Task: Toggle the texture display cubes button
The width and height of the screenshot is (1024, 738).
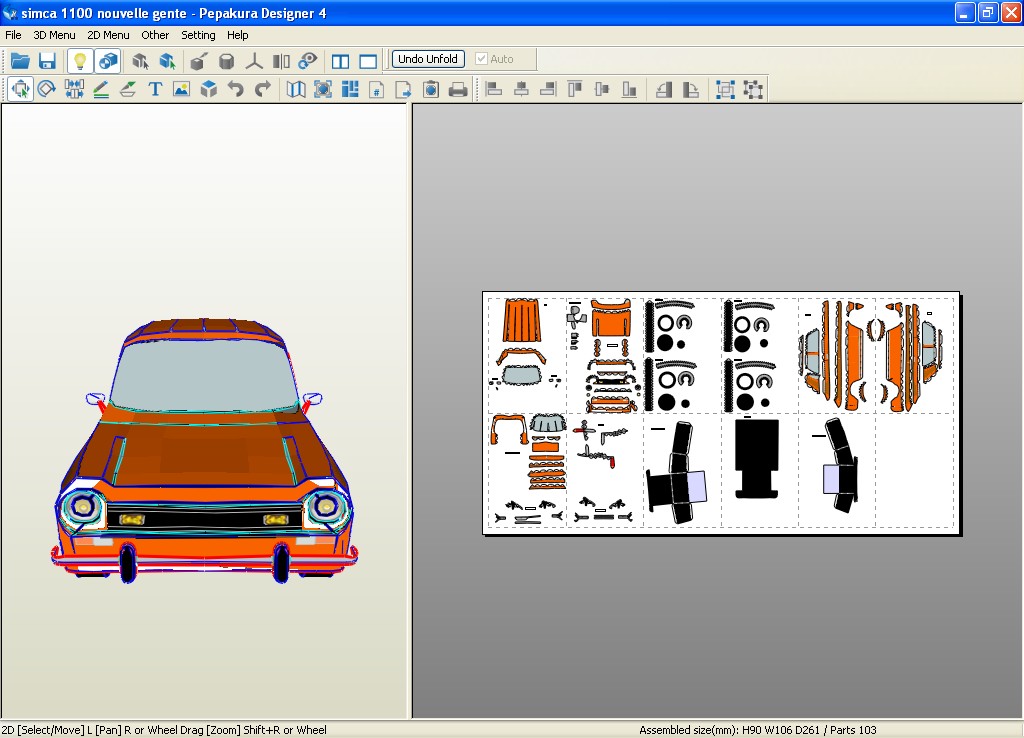Action: tap(108, 61)
